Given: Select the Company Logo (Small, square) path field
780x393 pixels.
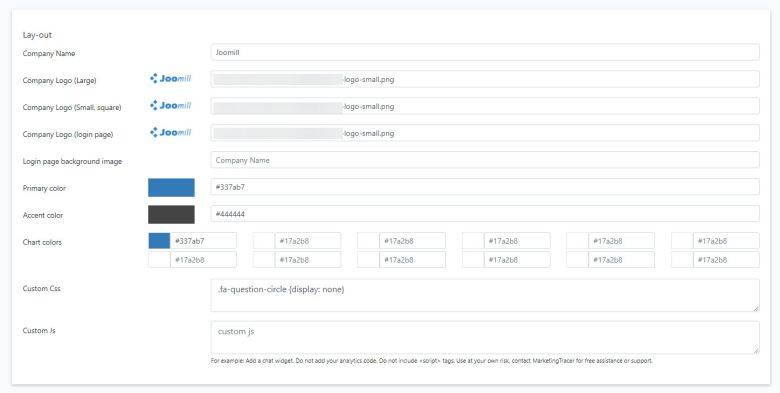Looking at the screenshot, I should coord(485,106).
